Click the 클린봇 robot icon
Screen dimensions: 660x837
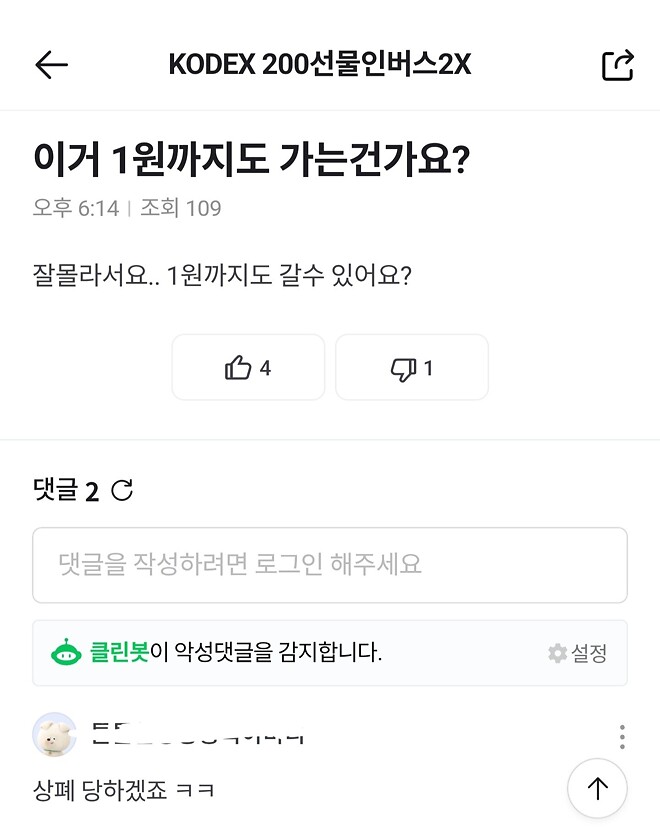click(x=66, y=653)
